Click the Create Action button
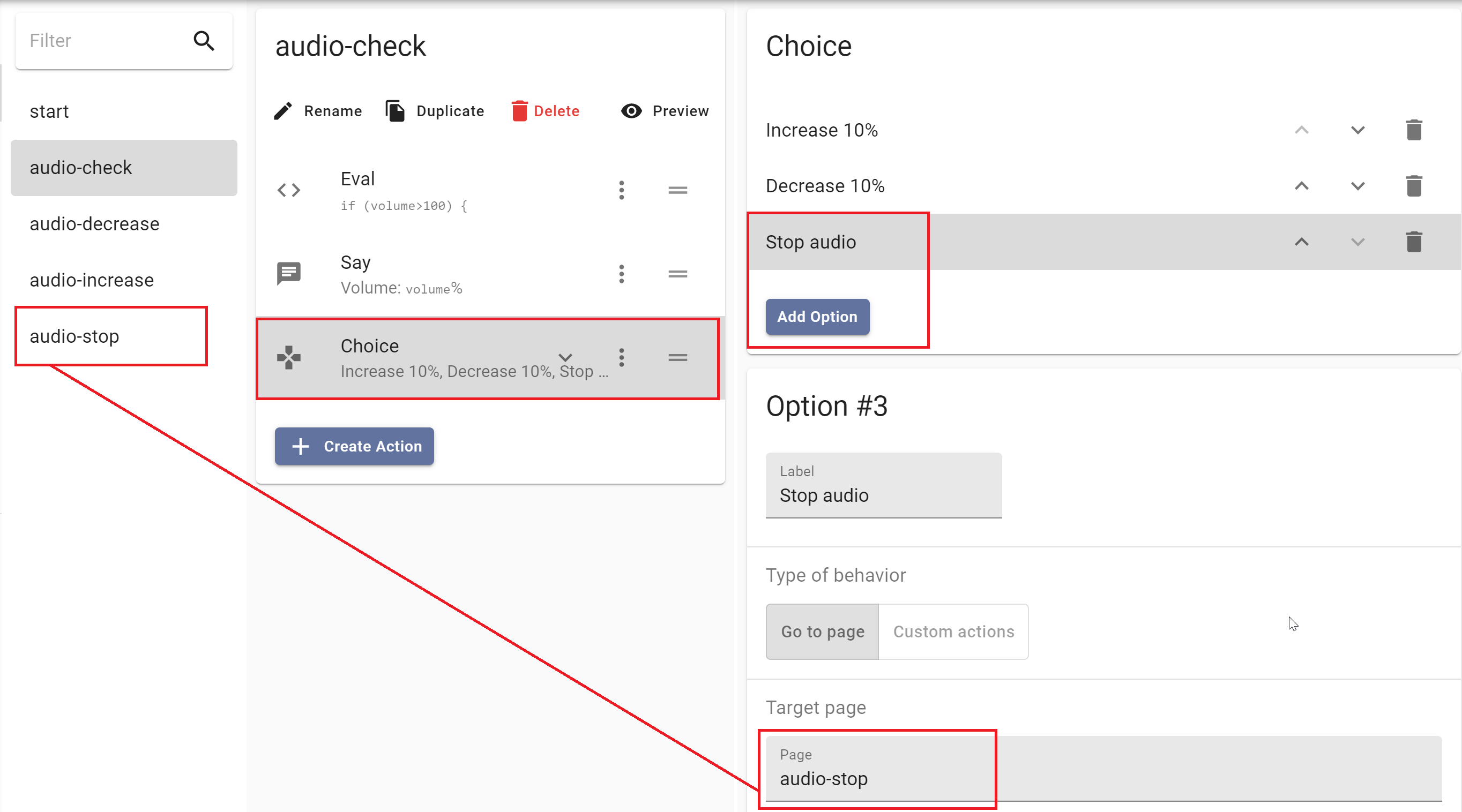 [354, 446]
